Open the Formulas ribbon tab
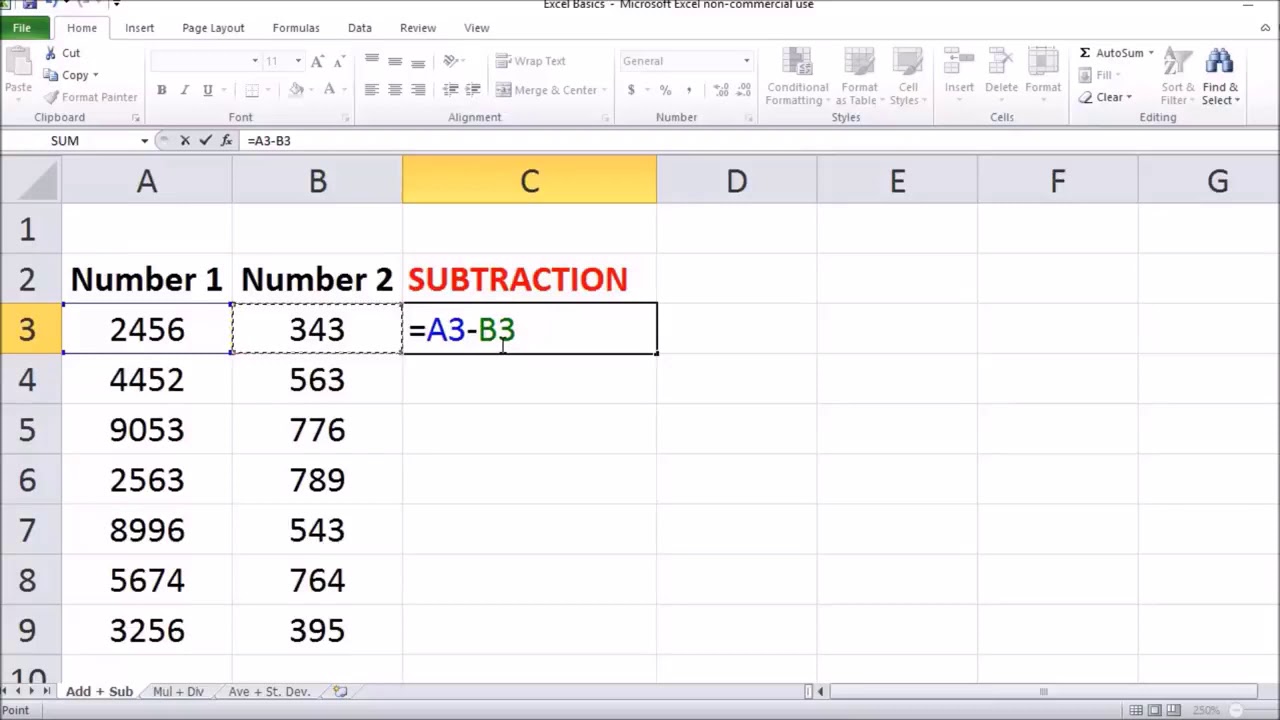1280x720 pixels. point(296,28)
